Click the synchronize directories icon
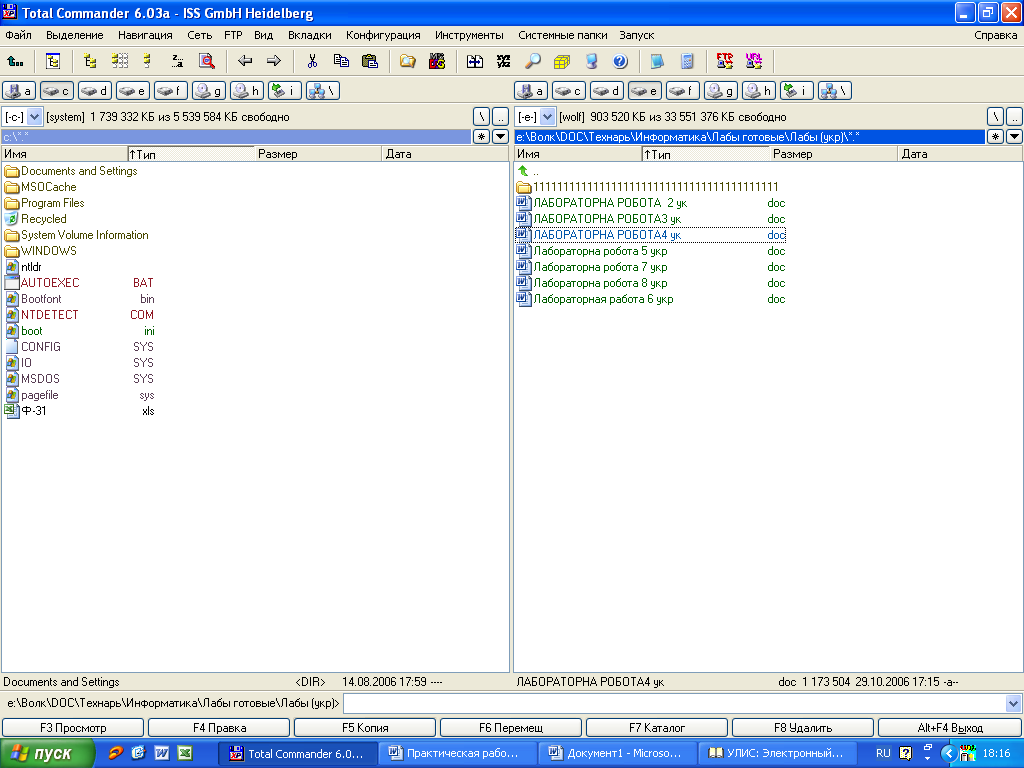This screenshot has height=768, width=1024. (475, 61)
